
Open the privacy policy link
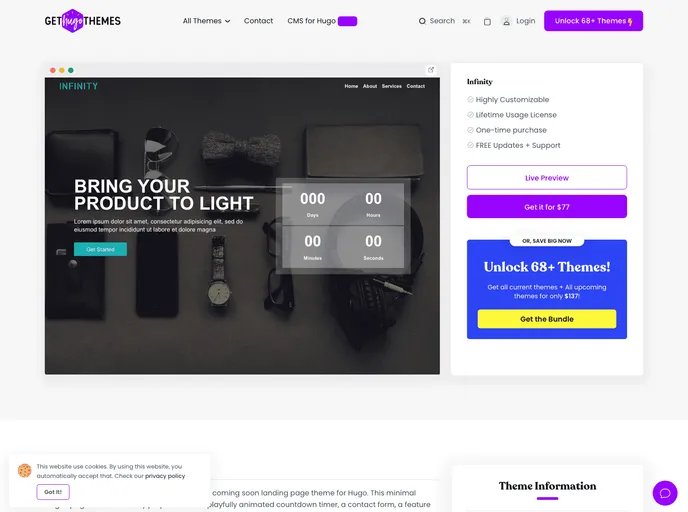pos(165,476)
